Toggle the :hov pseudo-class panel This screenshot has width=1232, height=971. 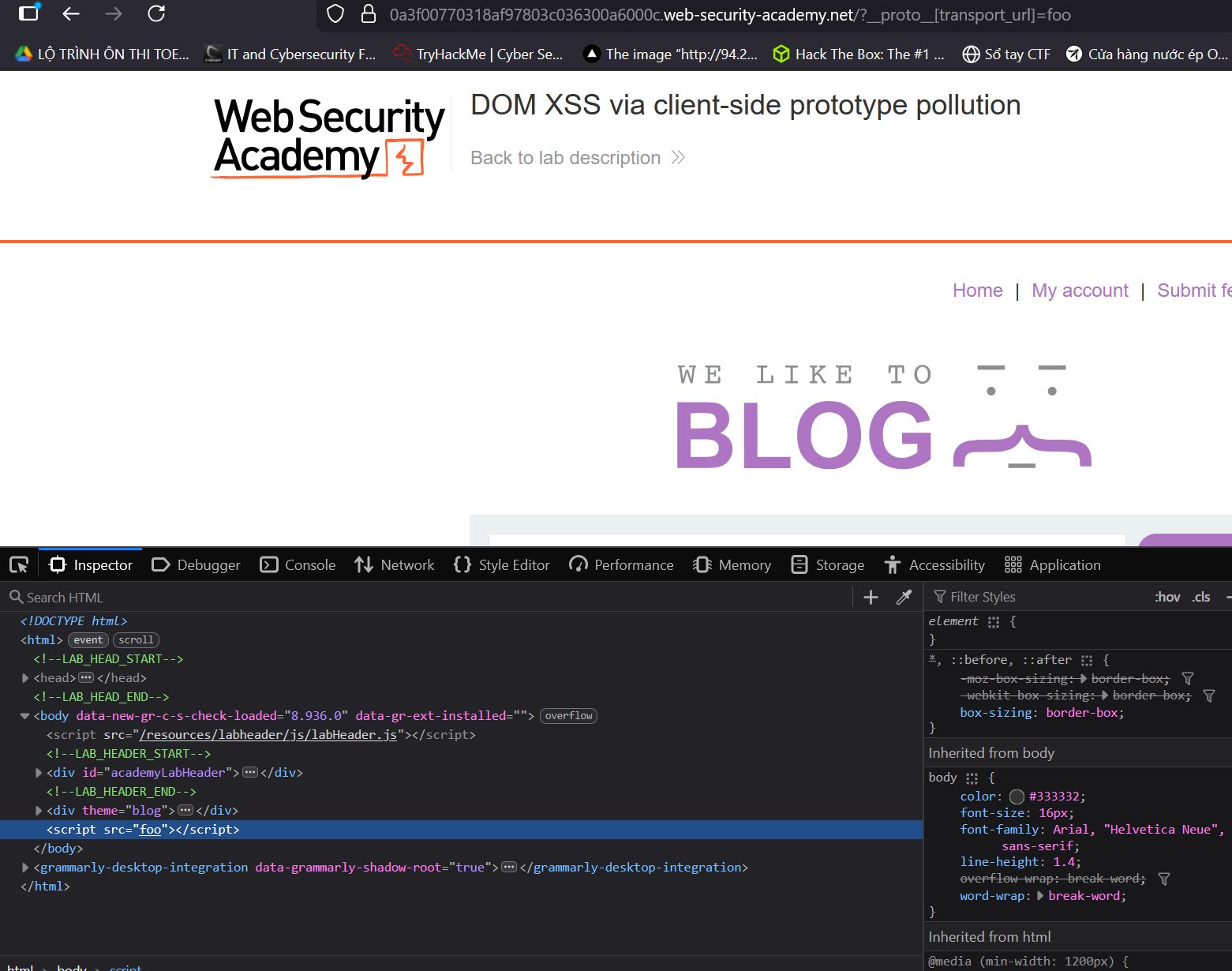(1167, 597)
